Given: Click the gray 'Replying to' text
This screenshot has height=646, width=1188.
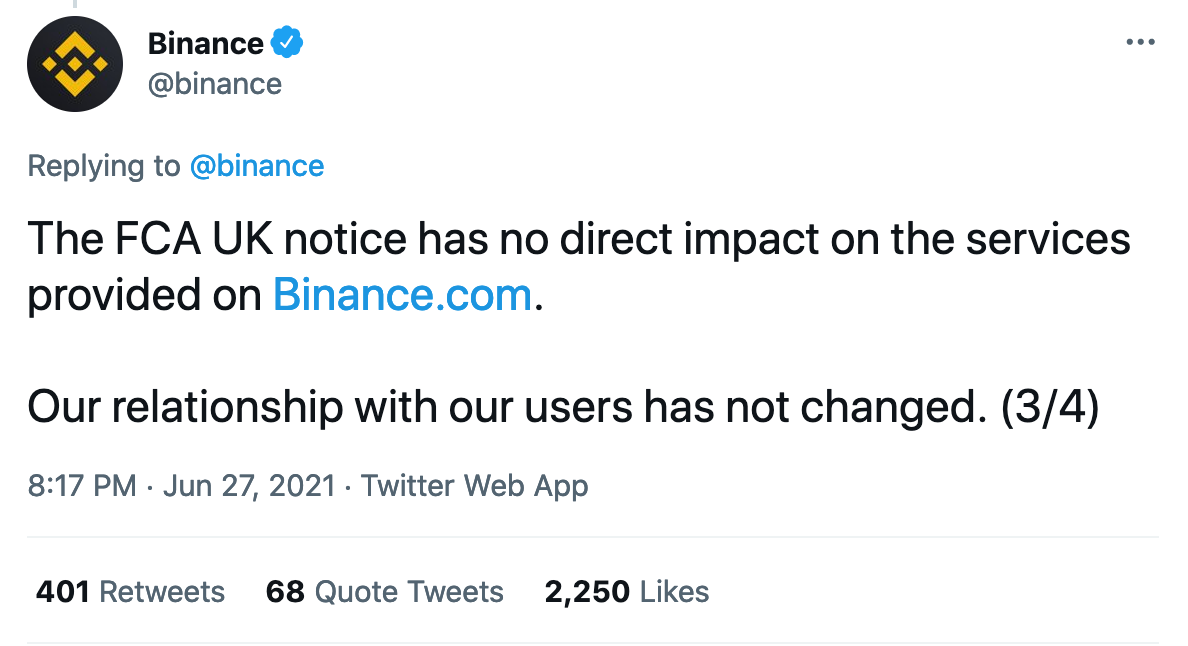Looking at the screenshot, I should 104,166.
